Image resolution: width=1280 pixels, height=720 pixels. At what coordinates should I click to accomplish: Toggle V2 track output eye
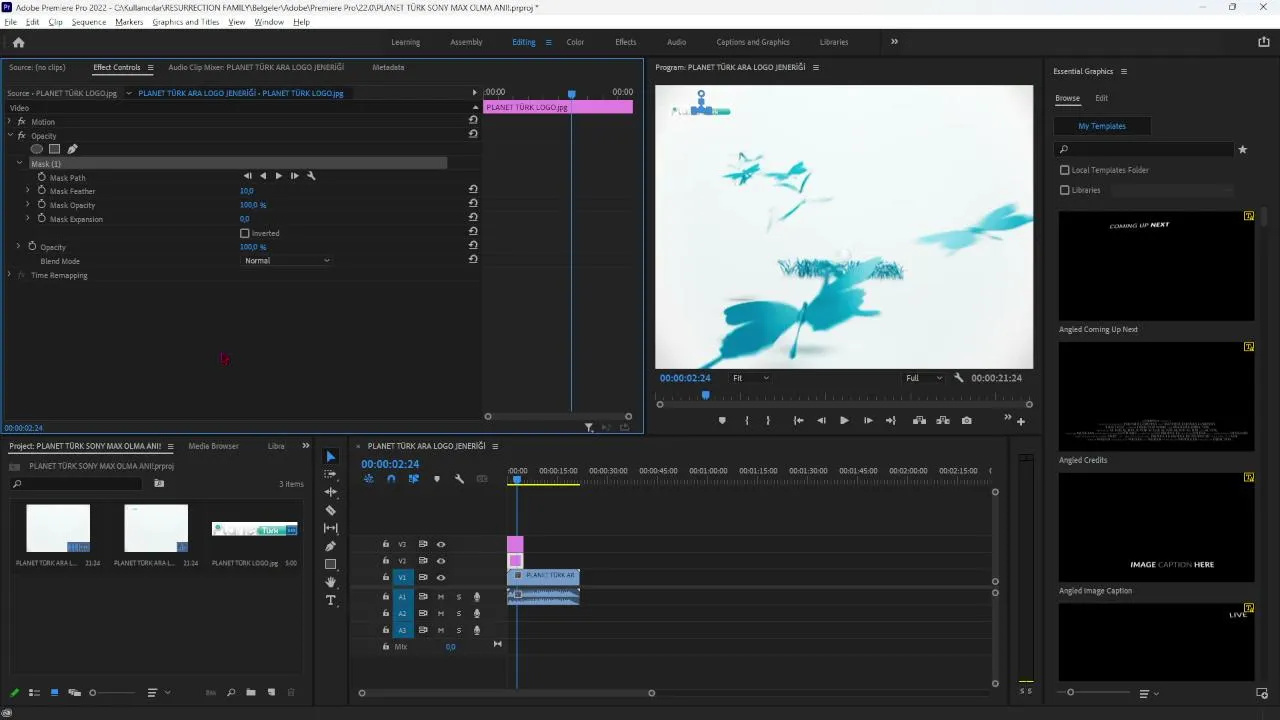[441, 561]
